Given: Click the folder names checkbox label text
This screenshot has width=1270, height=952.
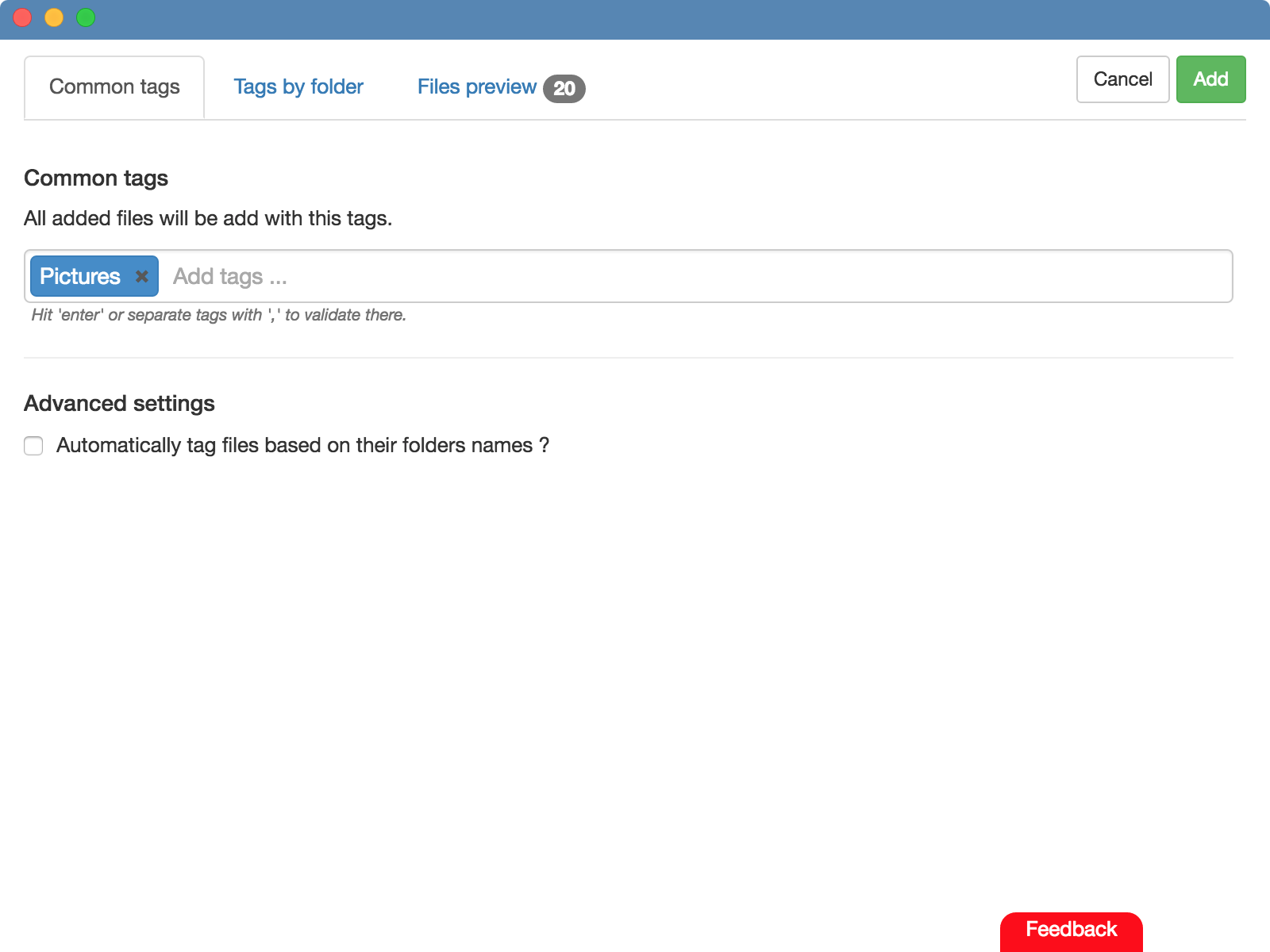Looking at the screenshot, I should click(x=302, y=445).
